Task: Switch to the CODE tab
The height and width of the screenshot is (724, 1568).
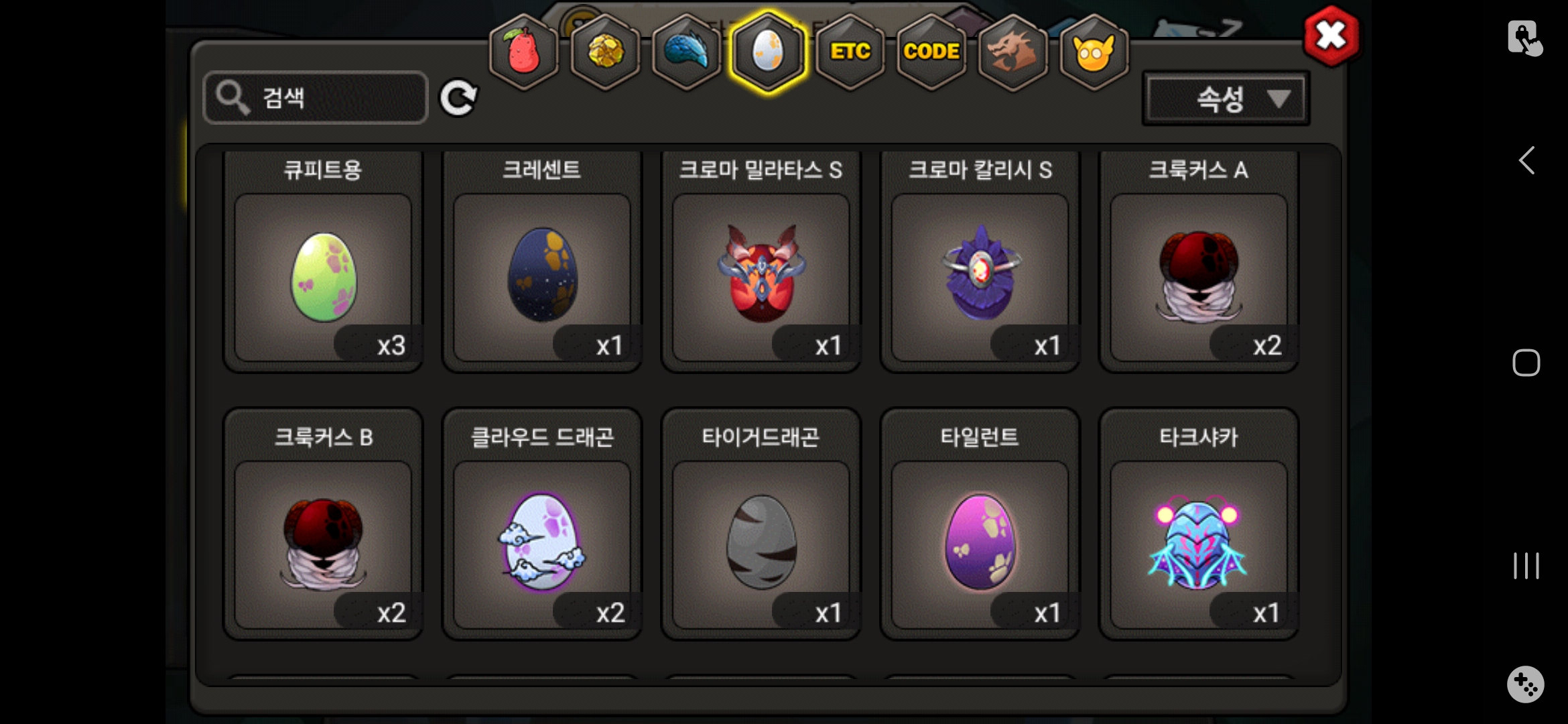Action: 931,52
